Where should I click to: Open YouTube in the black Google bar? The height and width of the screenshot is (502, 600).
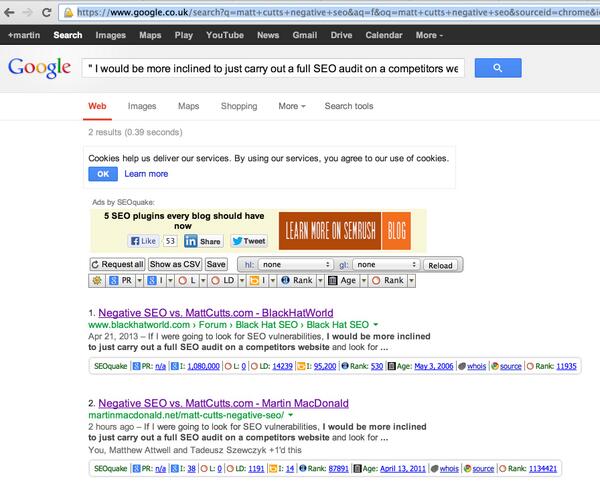pyautogui.click(x=225, y=35)
